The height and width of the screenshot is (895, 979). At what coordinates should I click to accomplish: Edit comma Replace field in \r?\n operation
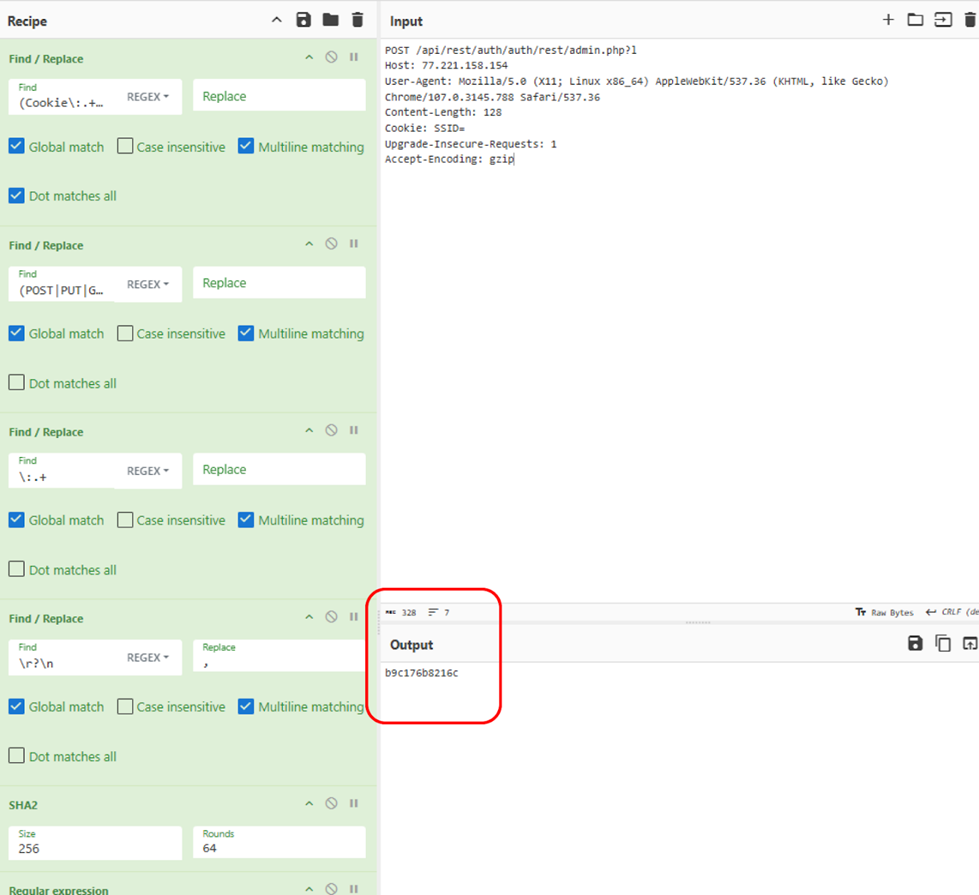279,656
